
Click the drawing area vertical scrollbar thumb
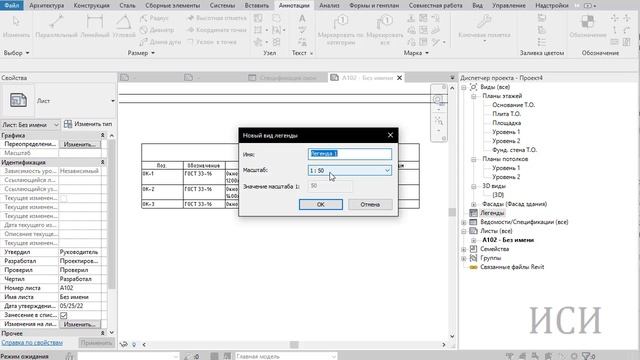pos(452,212)
